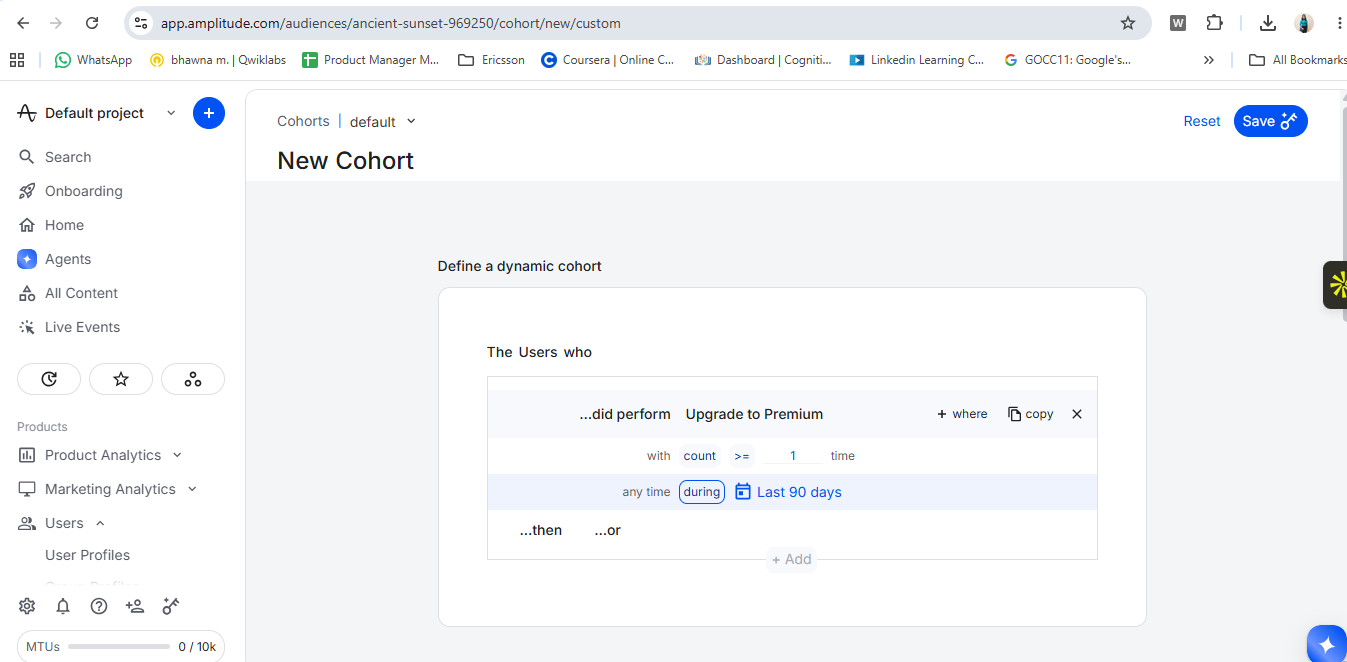Open the WhatsApp bookmark

click(93, 60)
